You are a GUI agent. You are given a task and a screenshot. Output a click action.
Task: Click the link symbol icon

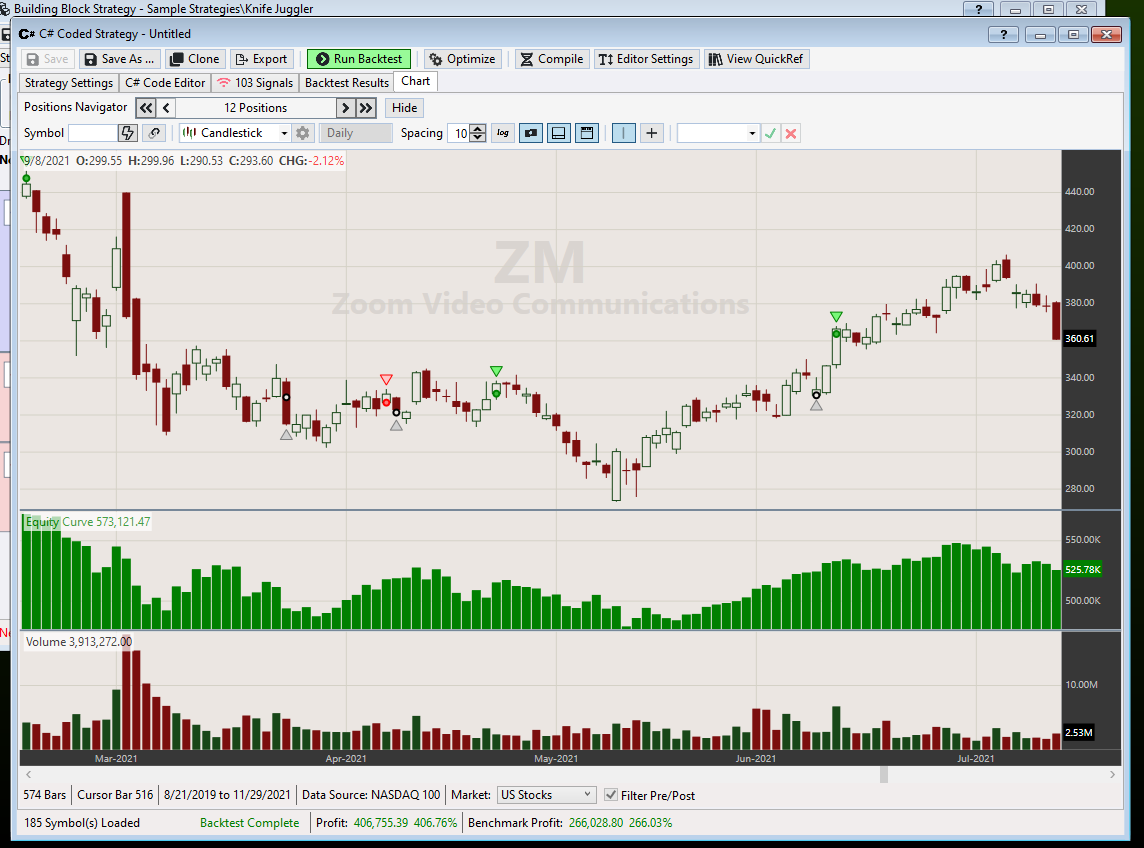click(154, 133)
